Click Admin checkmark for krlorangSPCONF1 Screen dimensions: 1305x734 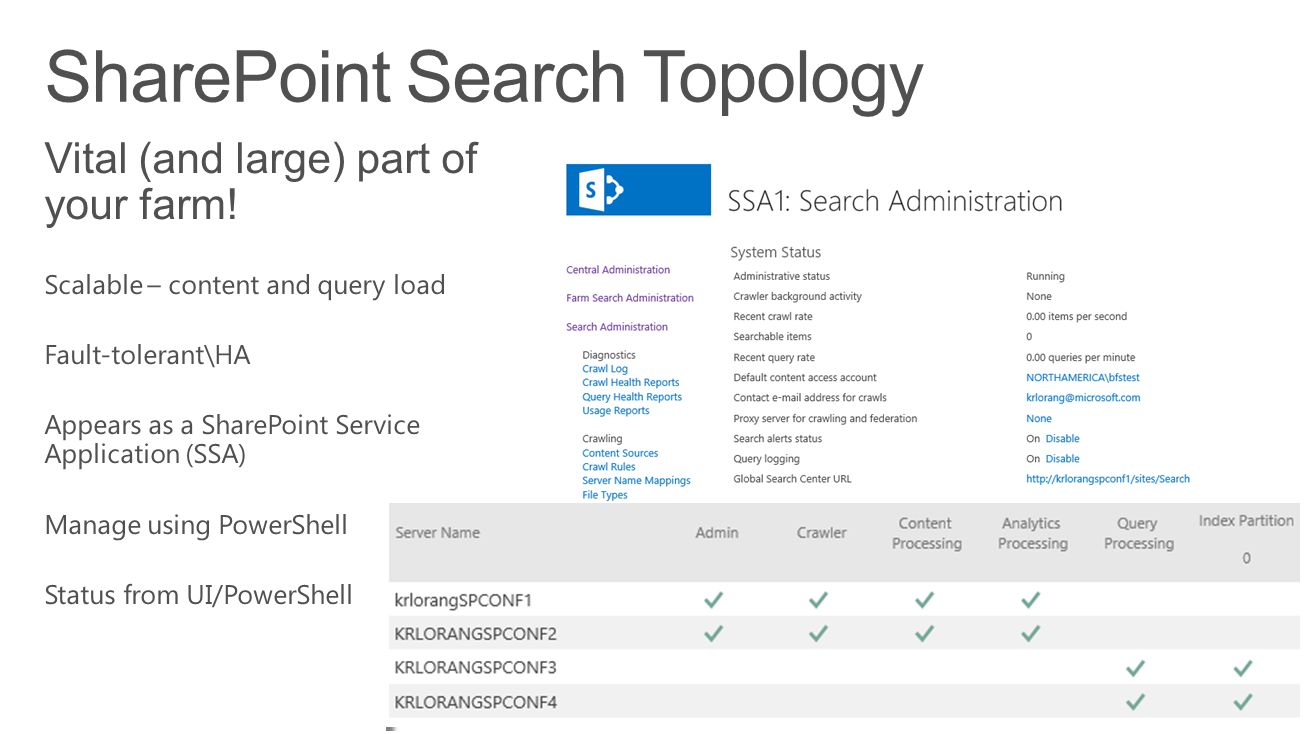pyautogui.click(x=713, y=600)
